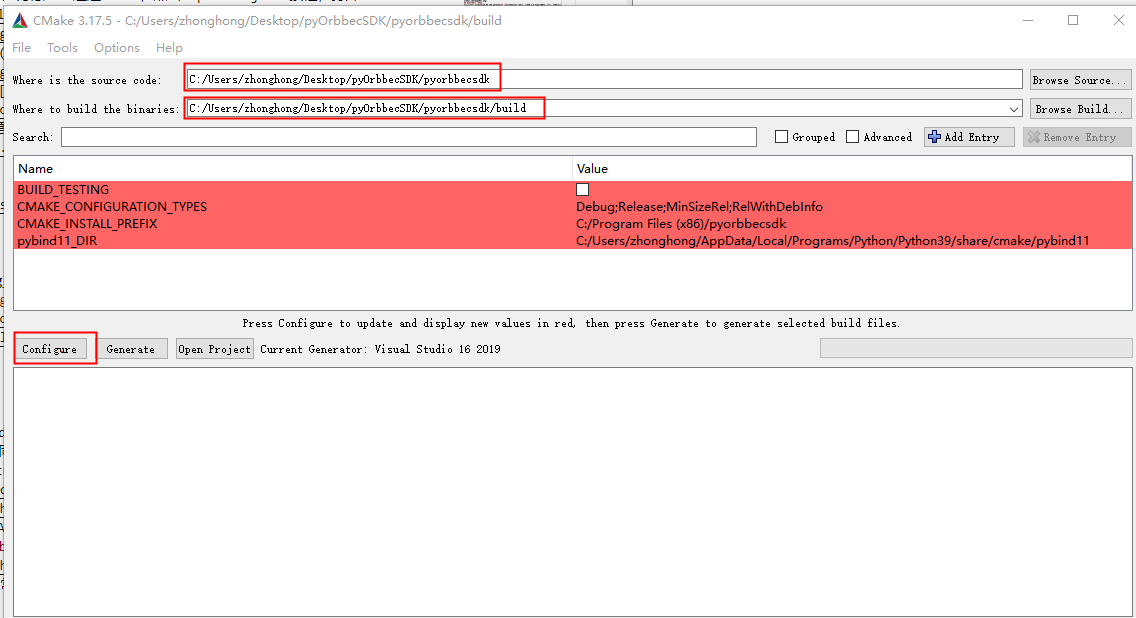Click the plus icon on Add Entry
Screen dimensions: 1136x618
(934, 137)
